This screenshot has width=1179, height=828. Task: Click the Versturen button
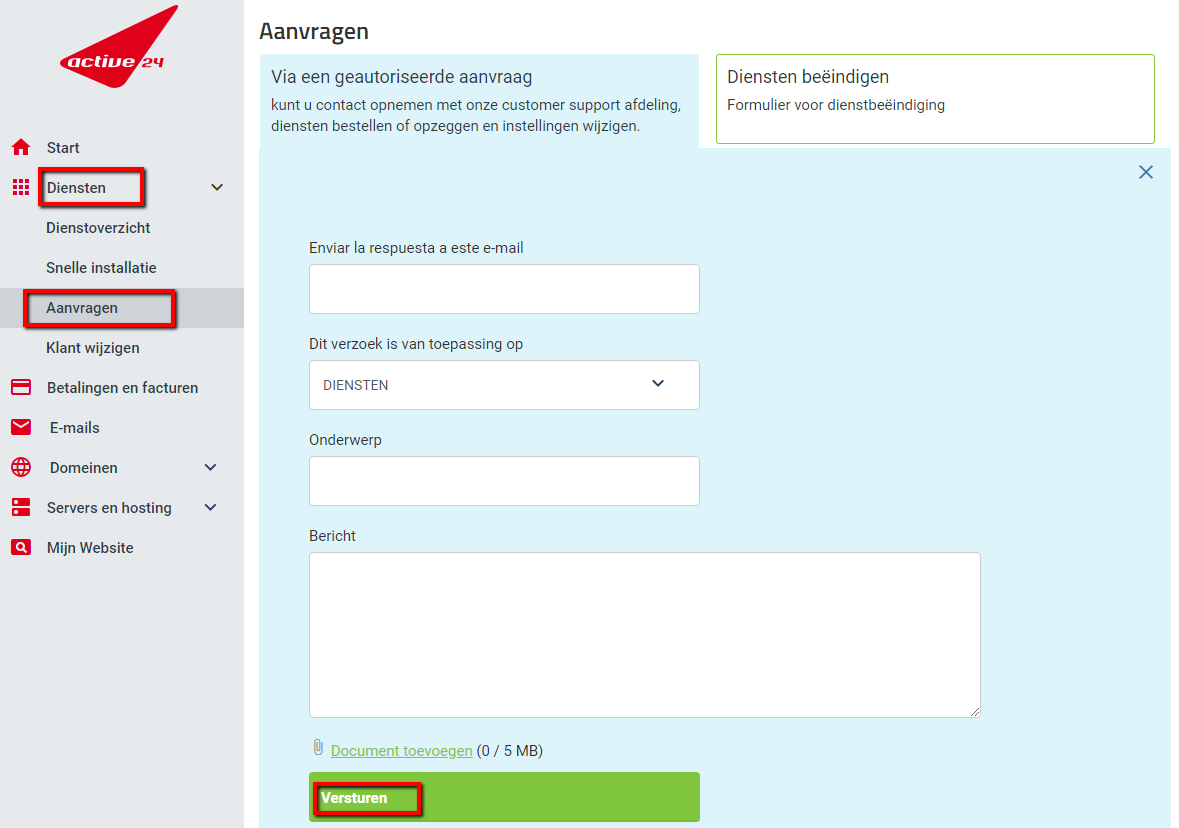[504, 797]
